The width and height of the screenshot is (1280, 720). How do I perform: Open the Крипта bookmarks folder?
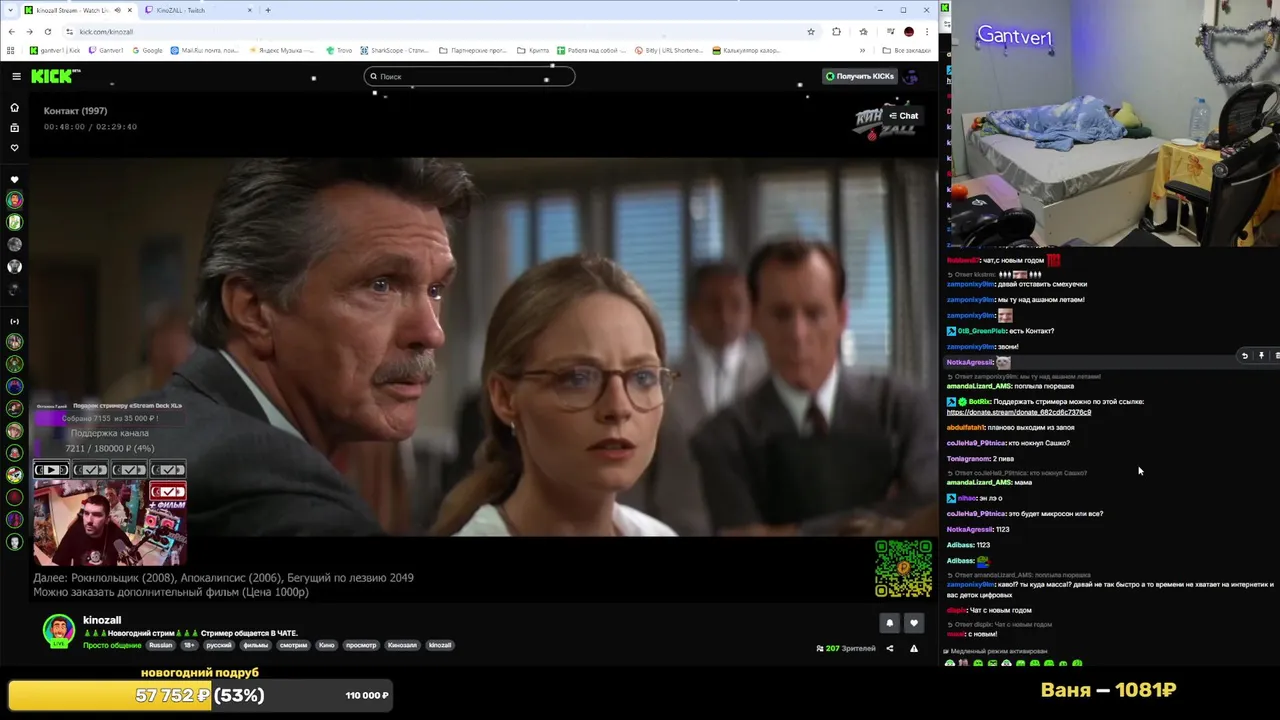point(533,50)
